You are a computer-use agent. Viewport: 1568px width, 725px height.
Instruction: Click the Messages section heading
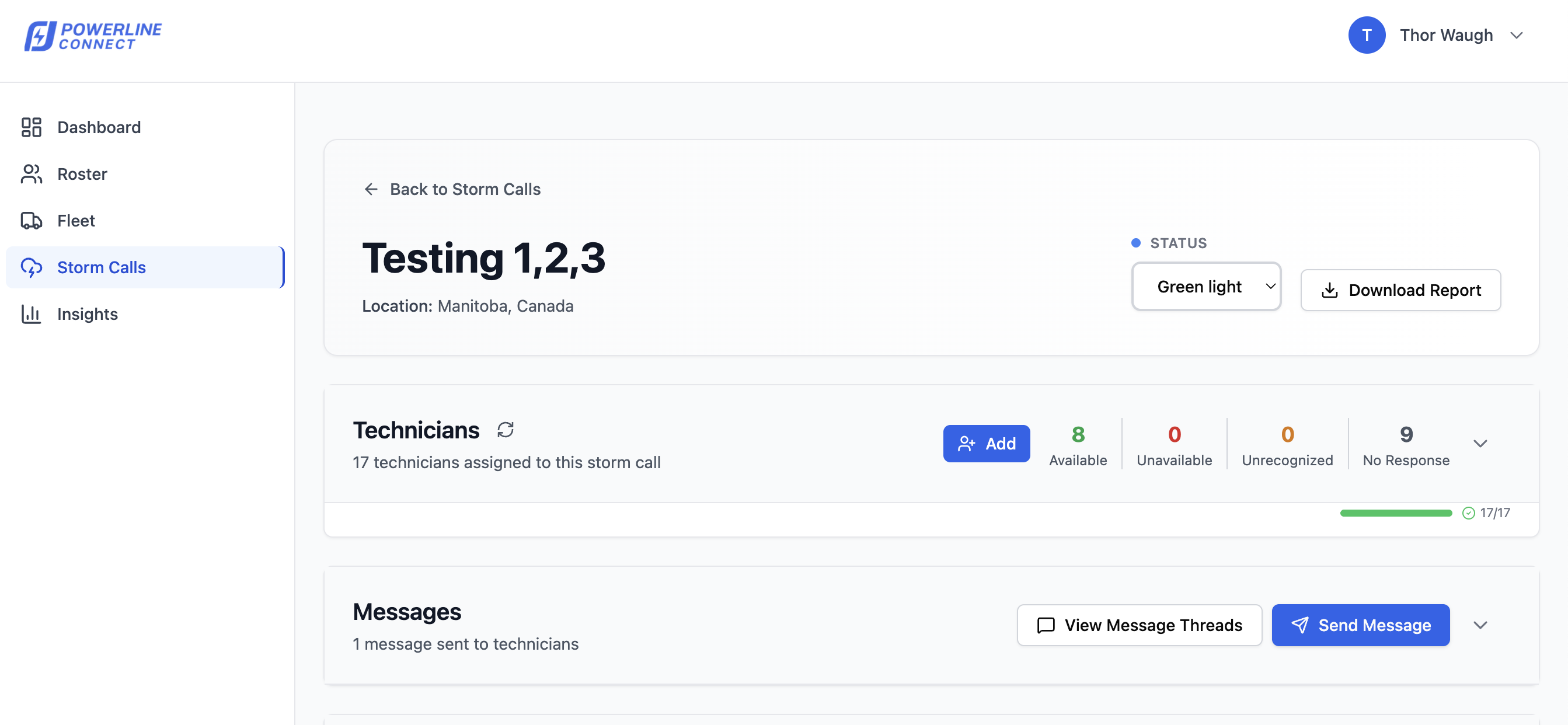[x=407, y=612]
